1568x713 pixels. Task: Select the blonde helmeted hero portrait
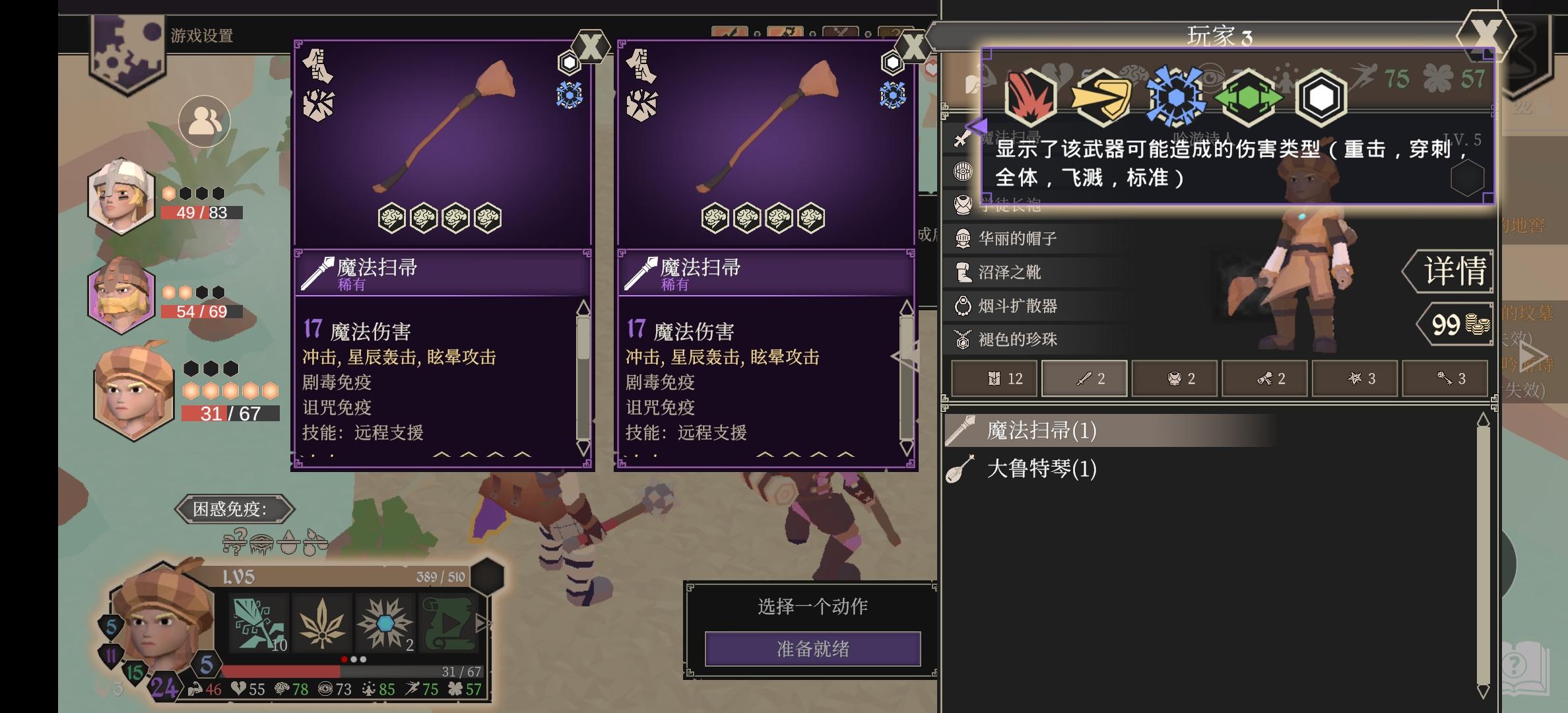121,196
